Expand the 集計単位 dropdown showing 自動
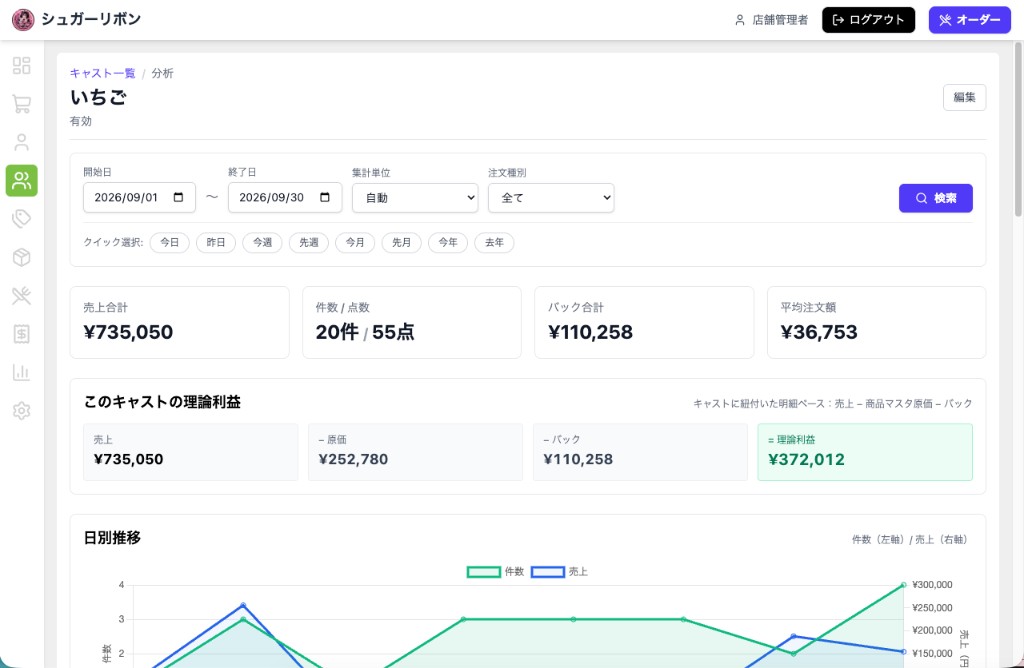Image resolution: width=1024 pixels, height=668 pixels. (x=415, y=198)
